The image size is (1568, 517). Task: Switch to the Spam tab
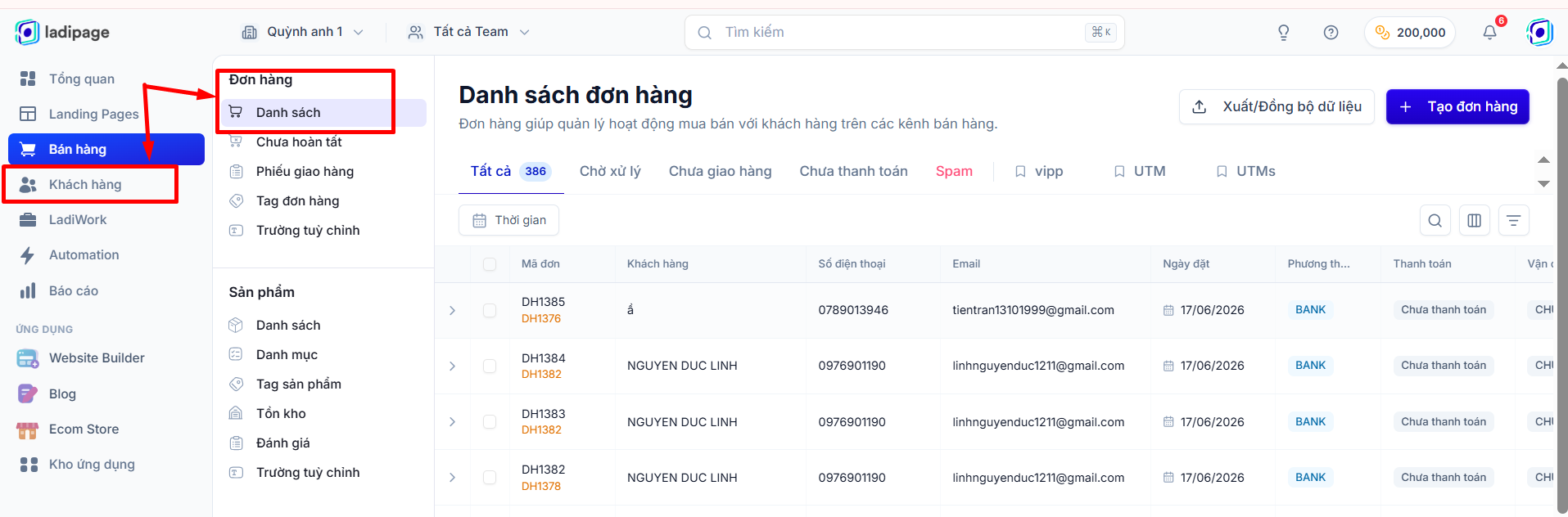tap(954, 171)
